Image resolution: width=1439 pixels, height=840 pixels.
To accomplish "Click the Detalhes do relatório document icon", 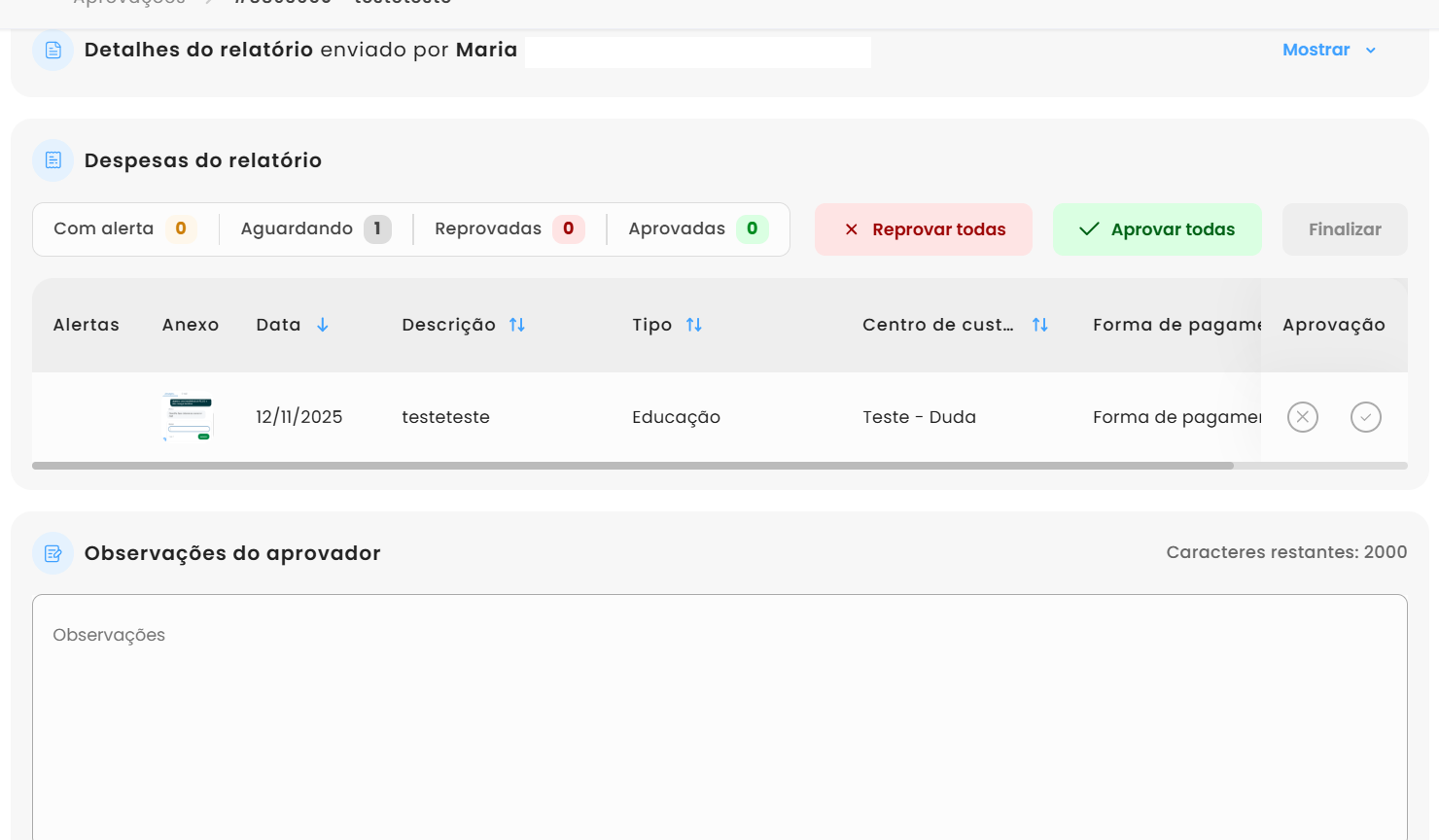I will (x=53, y=51).
